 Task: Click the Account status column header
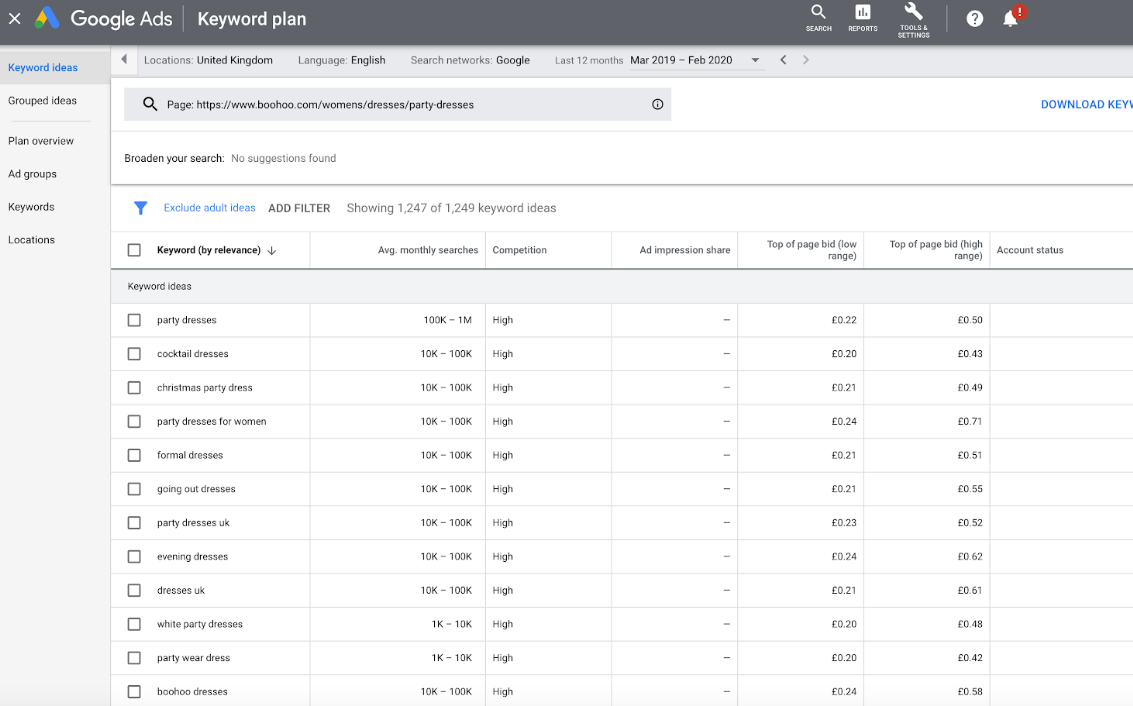tap(1030, 250)
